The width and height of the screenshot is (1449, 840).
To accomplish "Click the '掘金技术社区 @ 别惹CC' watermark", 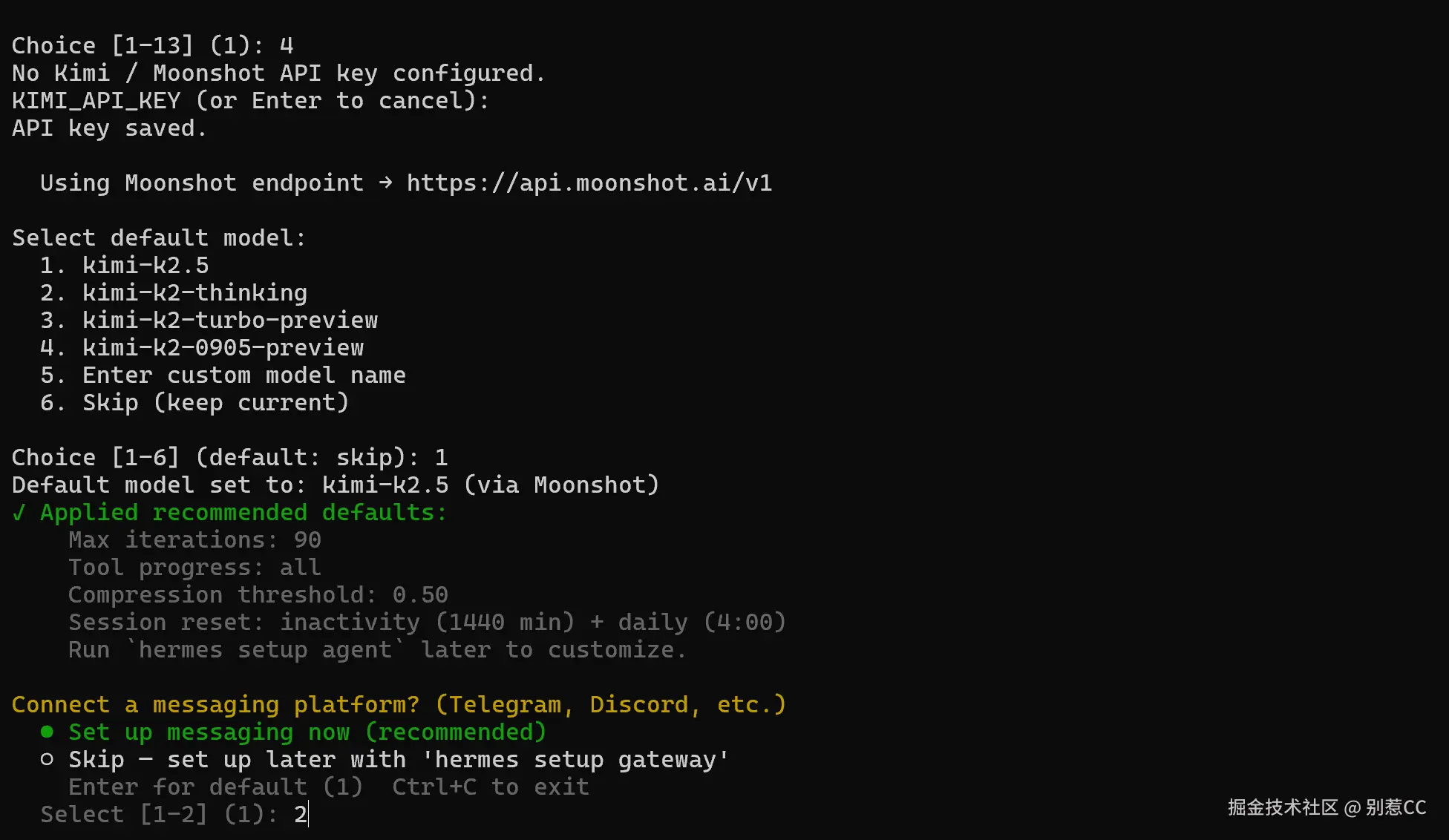I will 1327,807.
